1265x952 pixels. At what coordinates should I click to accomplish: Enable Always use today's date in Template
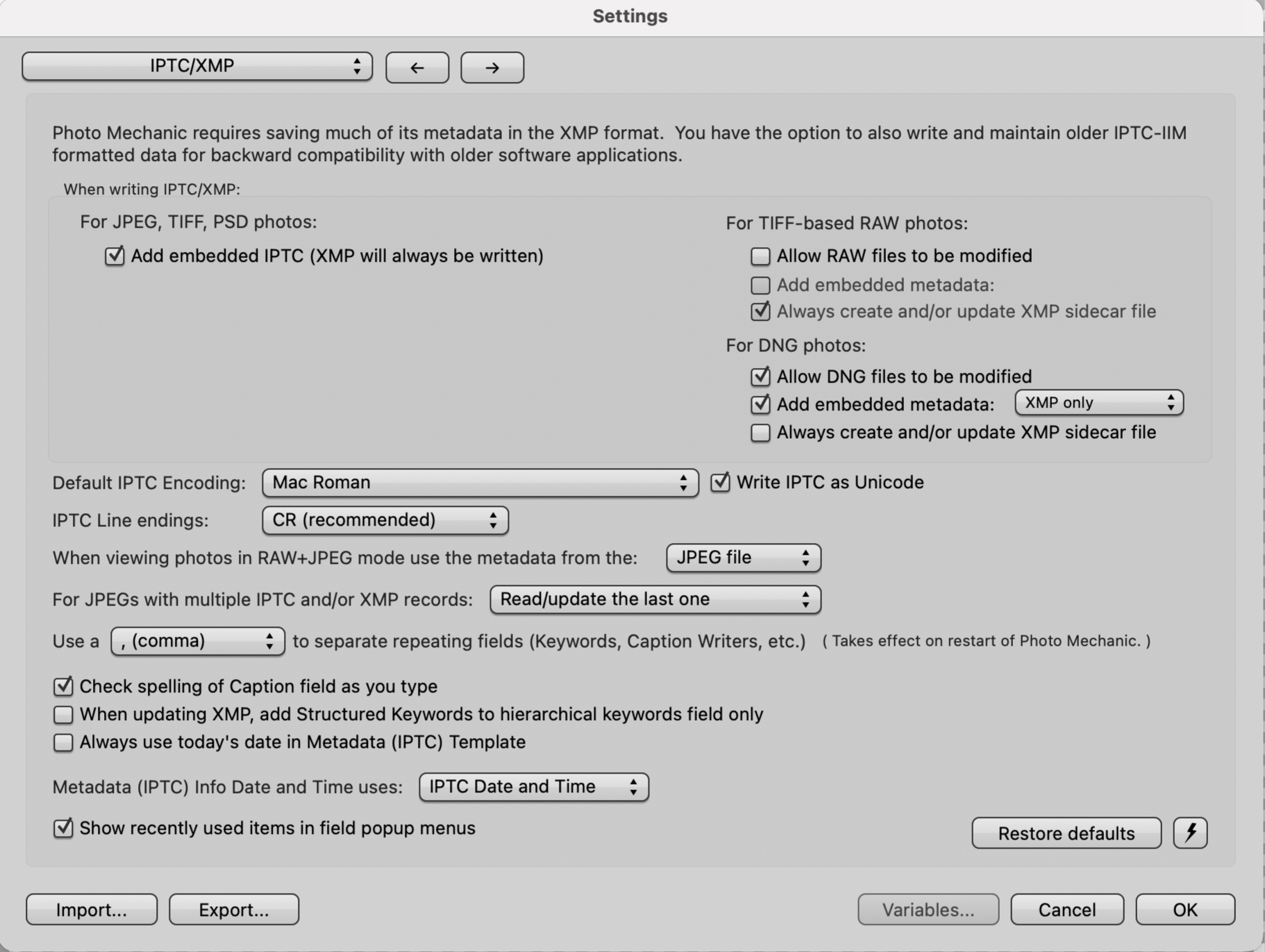[x=63, y=742]
